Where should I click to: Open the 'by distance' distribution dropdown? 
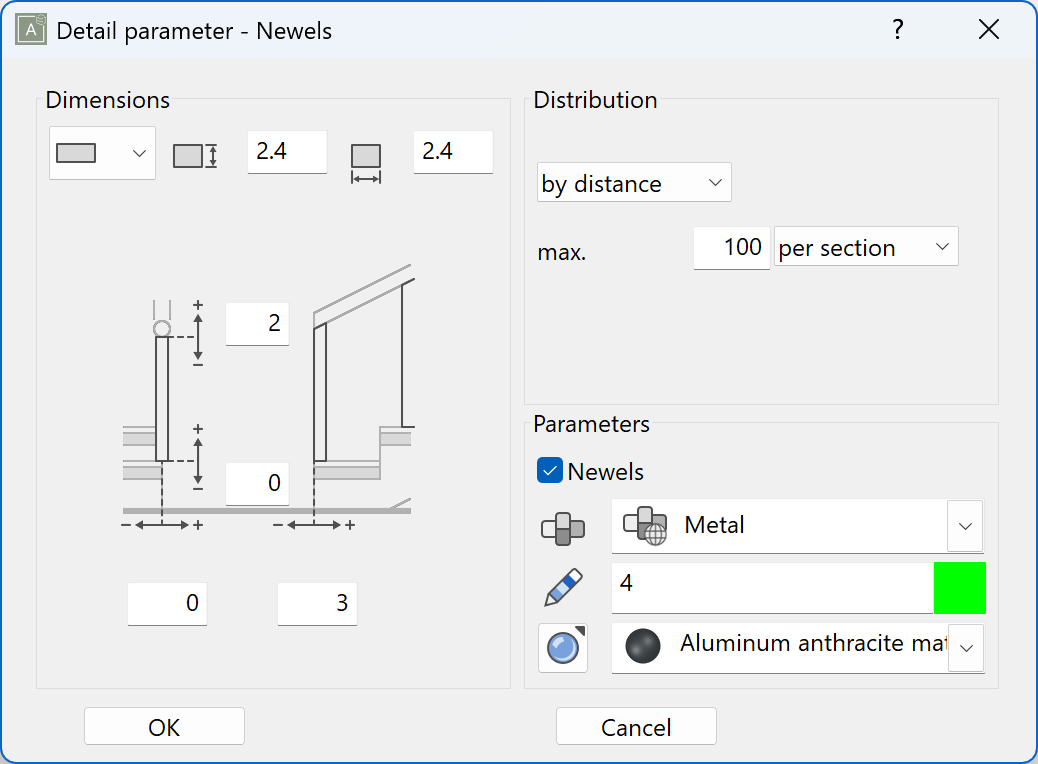pos(715,182)
